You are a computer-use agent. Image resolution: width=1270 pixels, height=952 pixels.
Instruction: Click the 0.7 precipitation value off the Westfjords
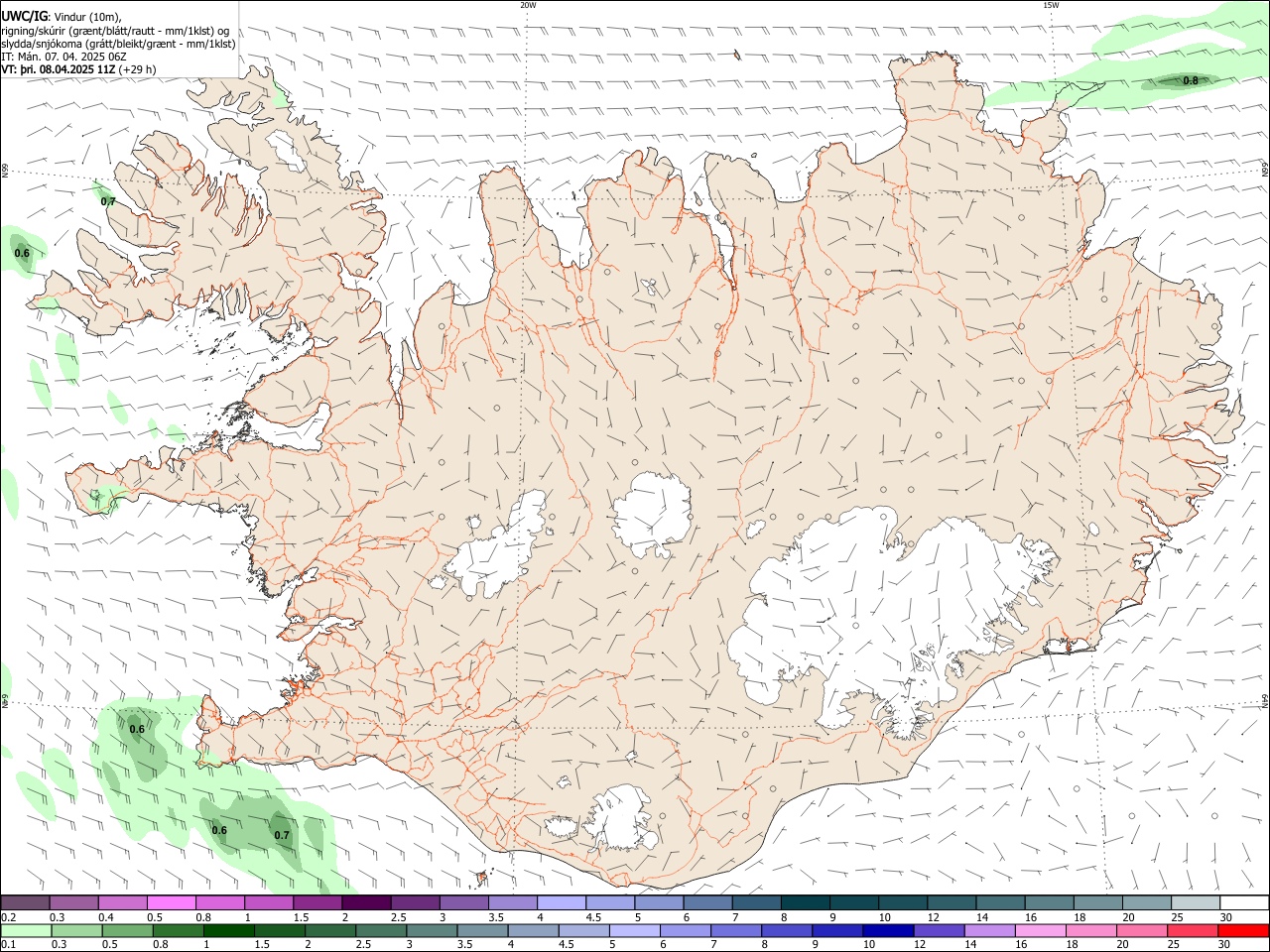click(108, 201)
